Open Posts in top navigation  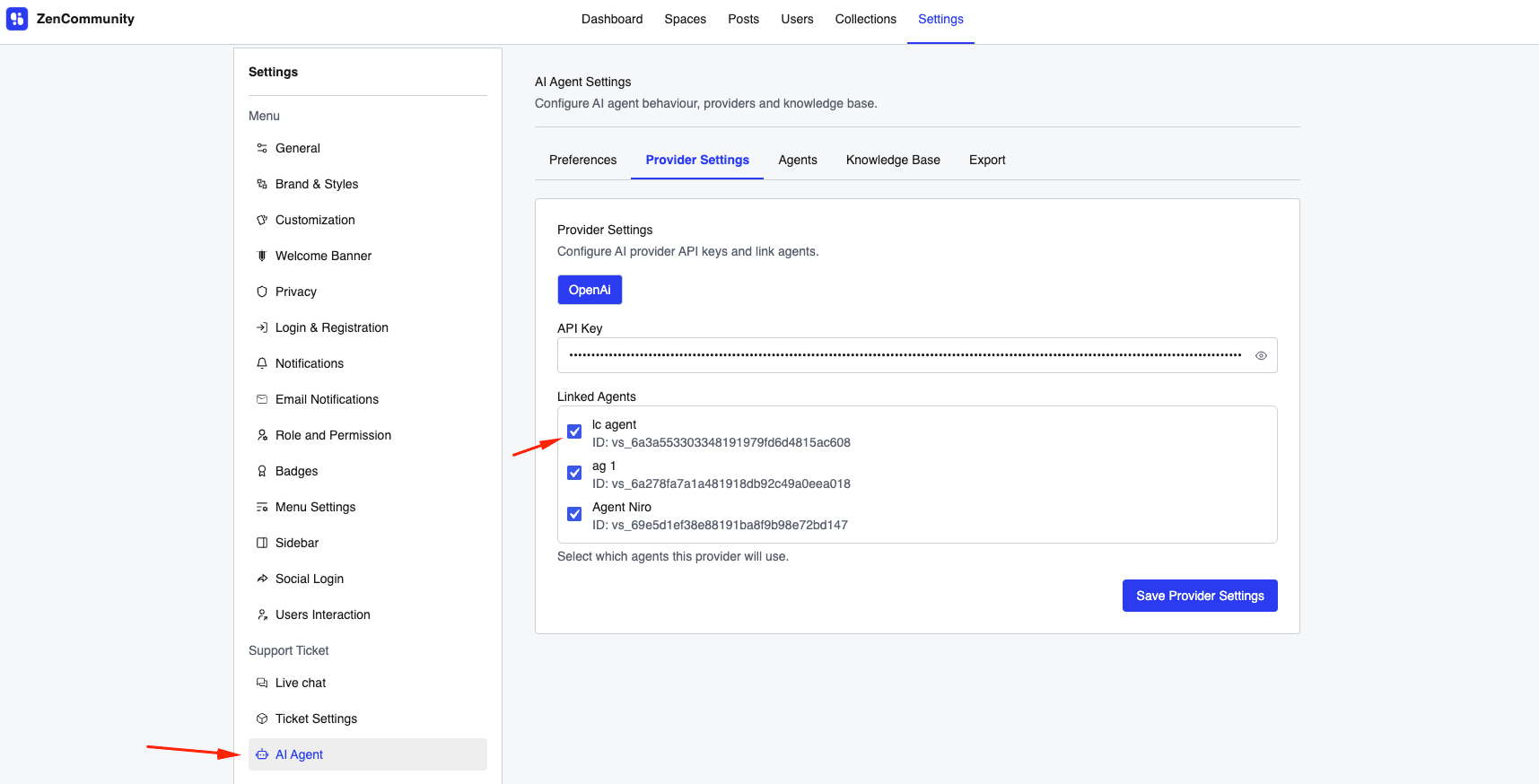click(x=743, y=19)
